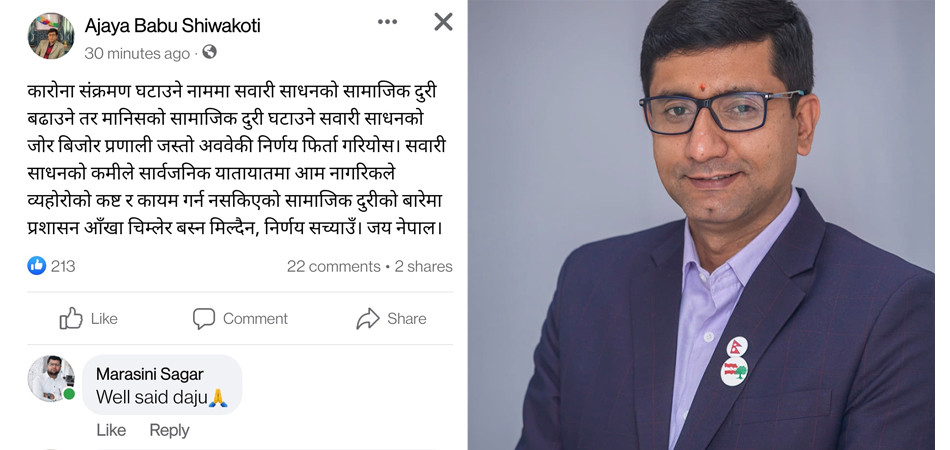Viewport: 950px width, 450px height.
Task: Open the 30 minutes ago timestamp
Action: coord(137,53)
